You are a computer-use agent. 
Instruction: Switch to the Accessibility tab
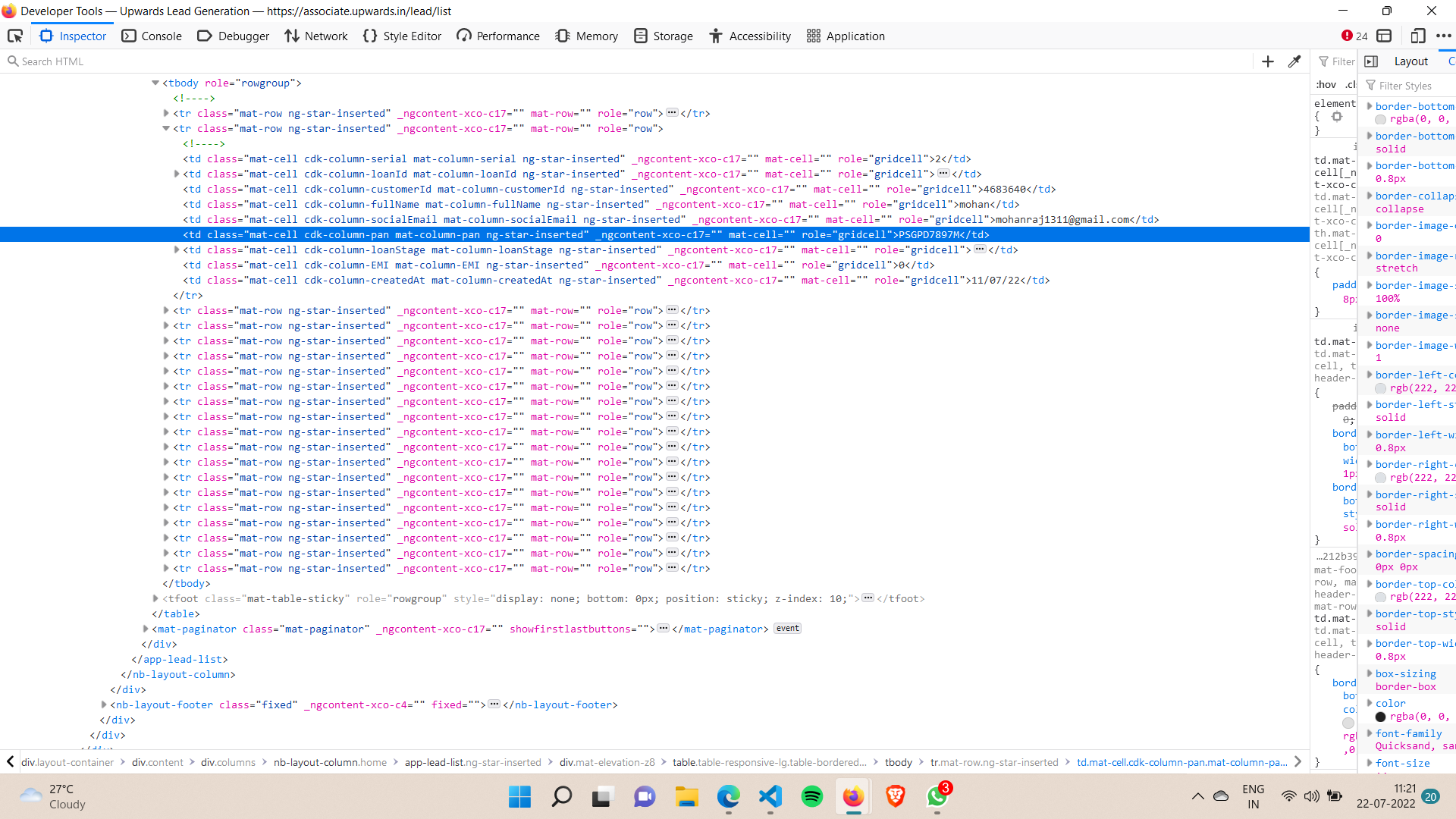[x=750, y=36]
